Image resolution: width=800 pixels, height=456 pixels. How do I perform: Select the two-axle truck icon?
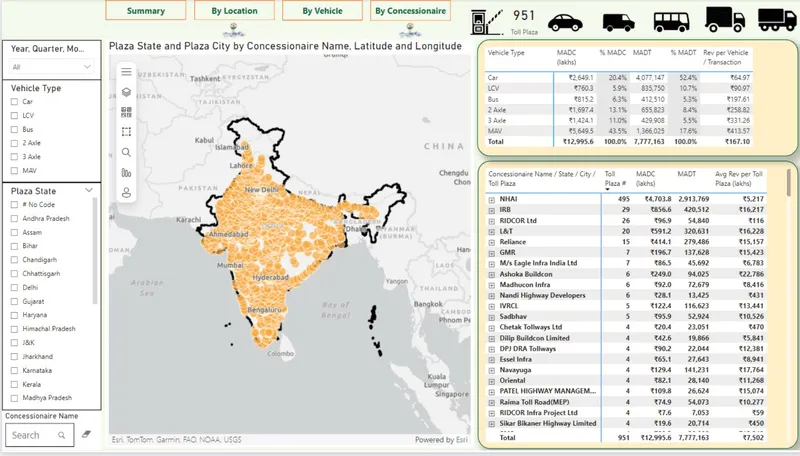[x=724, y=20]
